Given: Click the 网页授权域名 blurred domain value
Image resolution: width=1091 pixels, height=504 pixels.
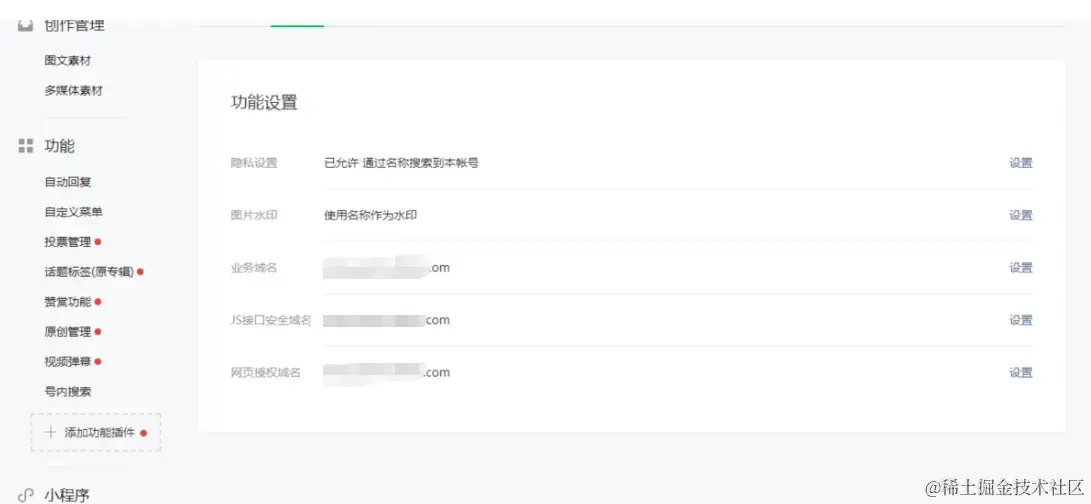Looking at the screenshot, I should pyautogui.click(x=386, y=372).
